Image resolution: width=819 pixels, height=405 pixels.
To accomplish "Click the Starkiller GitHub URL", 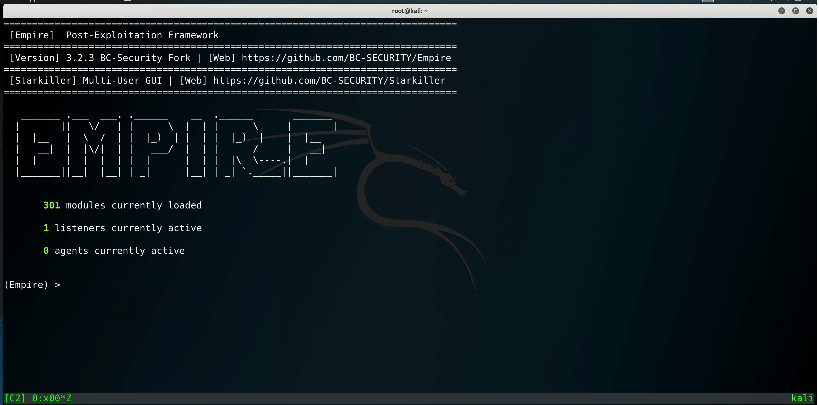I will tap(329, 81).
